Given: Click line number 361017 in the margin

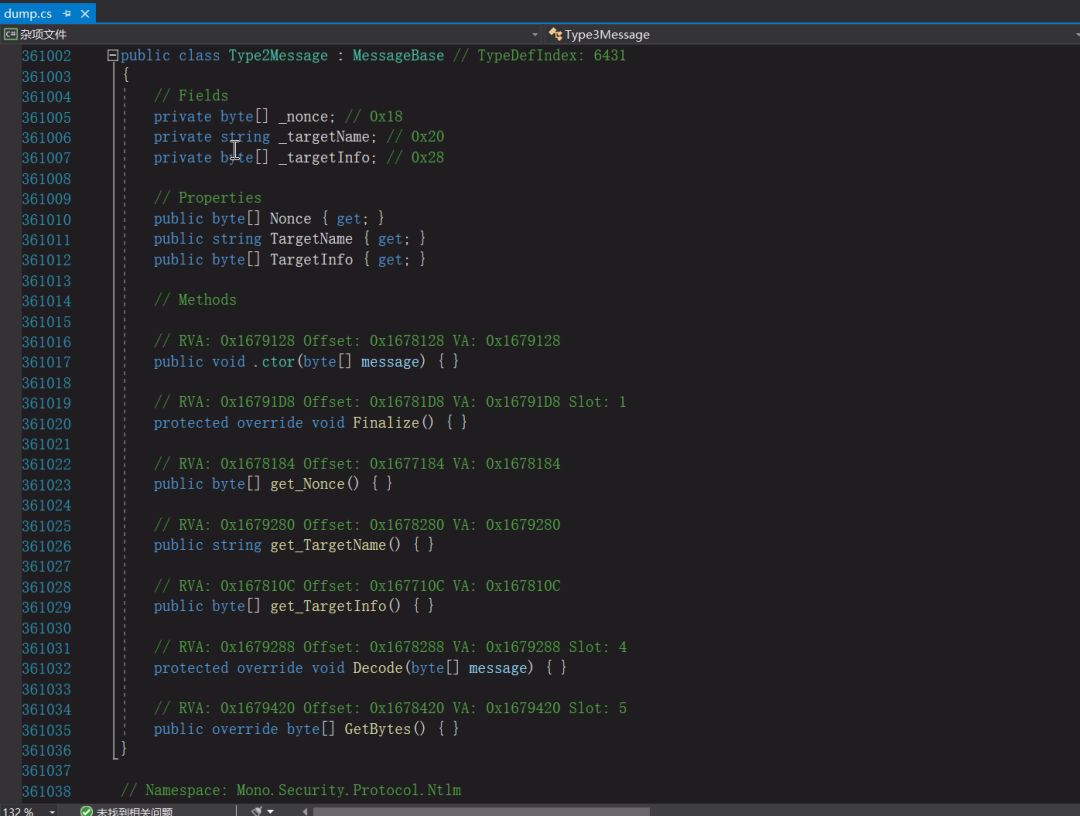Looking at the screenshot, I should (46, 362).
